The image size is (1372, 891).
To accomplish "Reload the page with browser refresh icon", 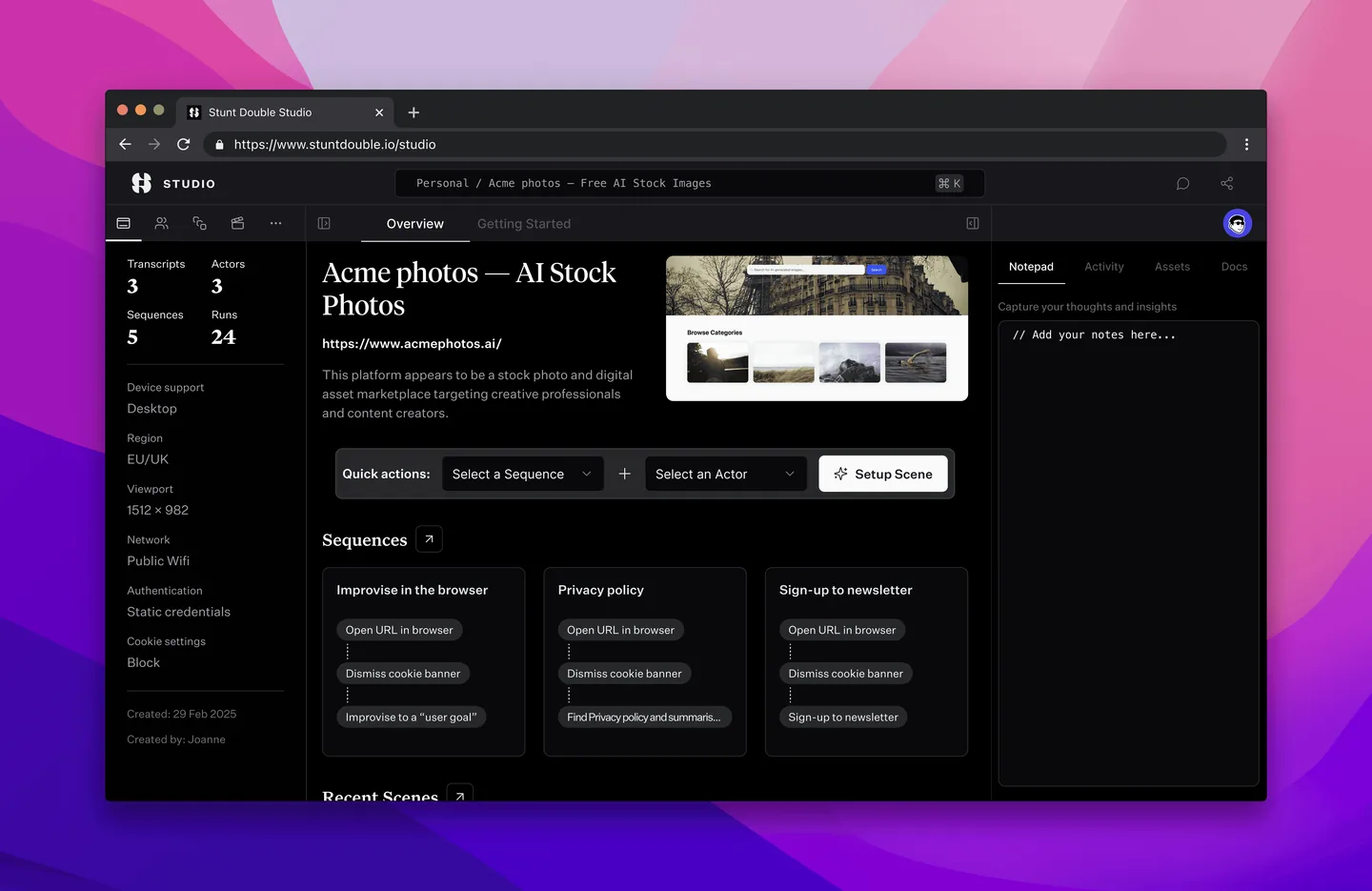I will tap(184, 144).
